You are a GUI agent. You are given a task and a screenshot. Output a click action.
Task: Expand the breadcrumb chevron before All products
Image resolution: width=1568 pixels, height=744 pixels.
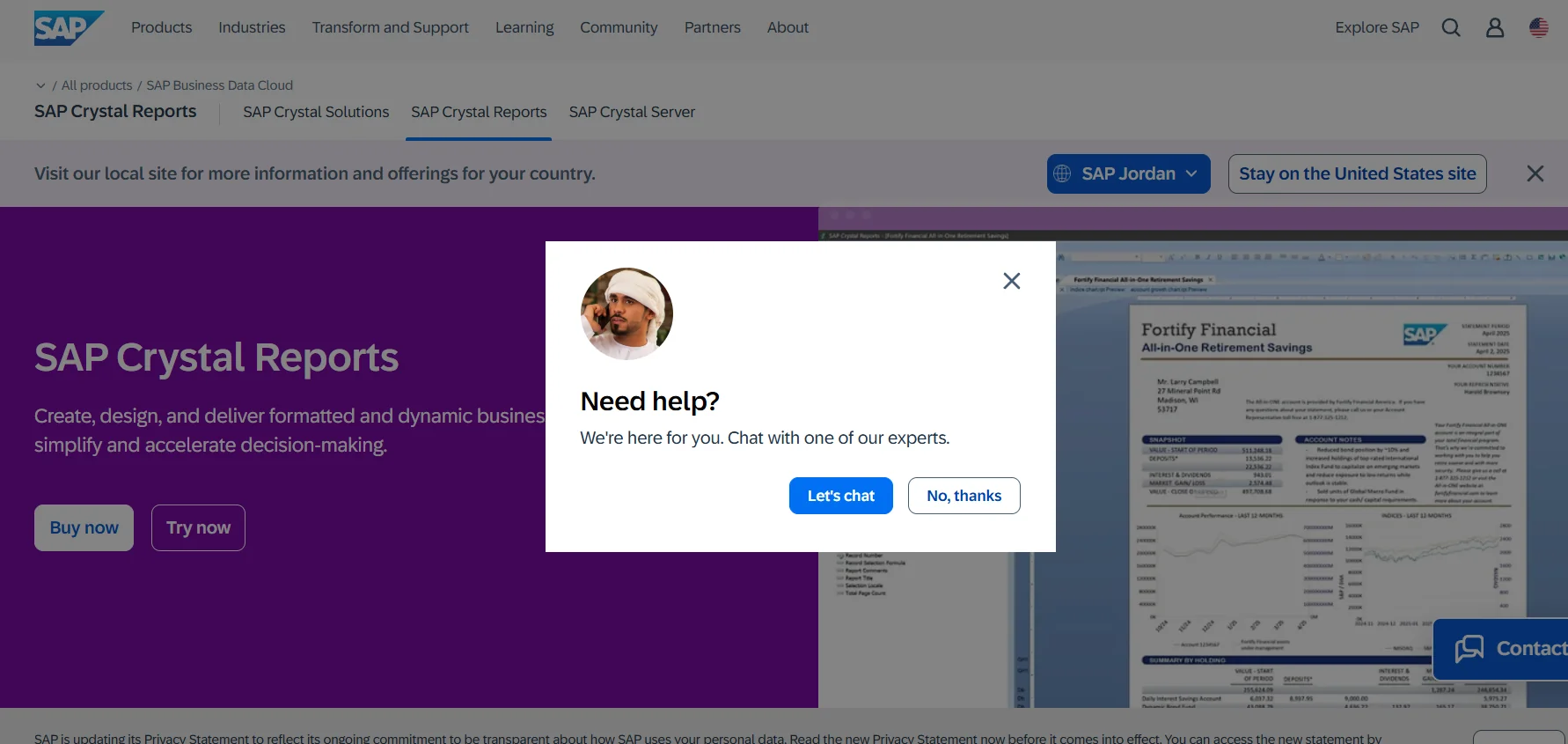tap(40, 85)
